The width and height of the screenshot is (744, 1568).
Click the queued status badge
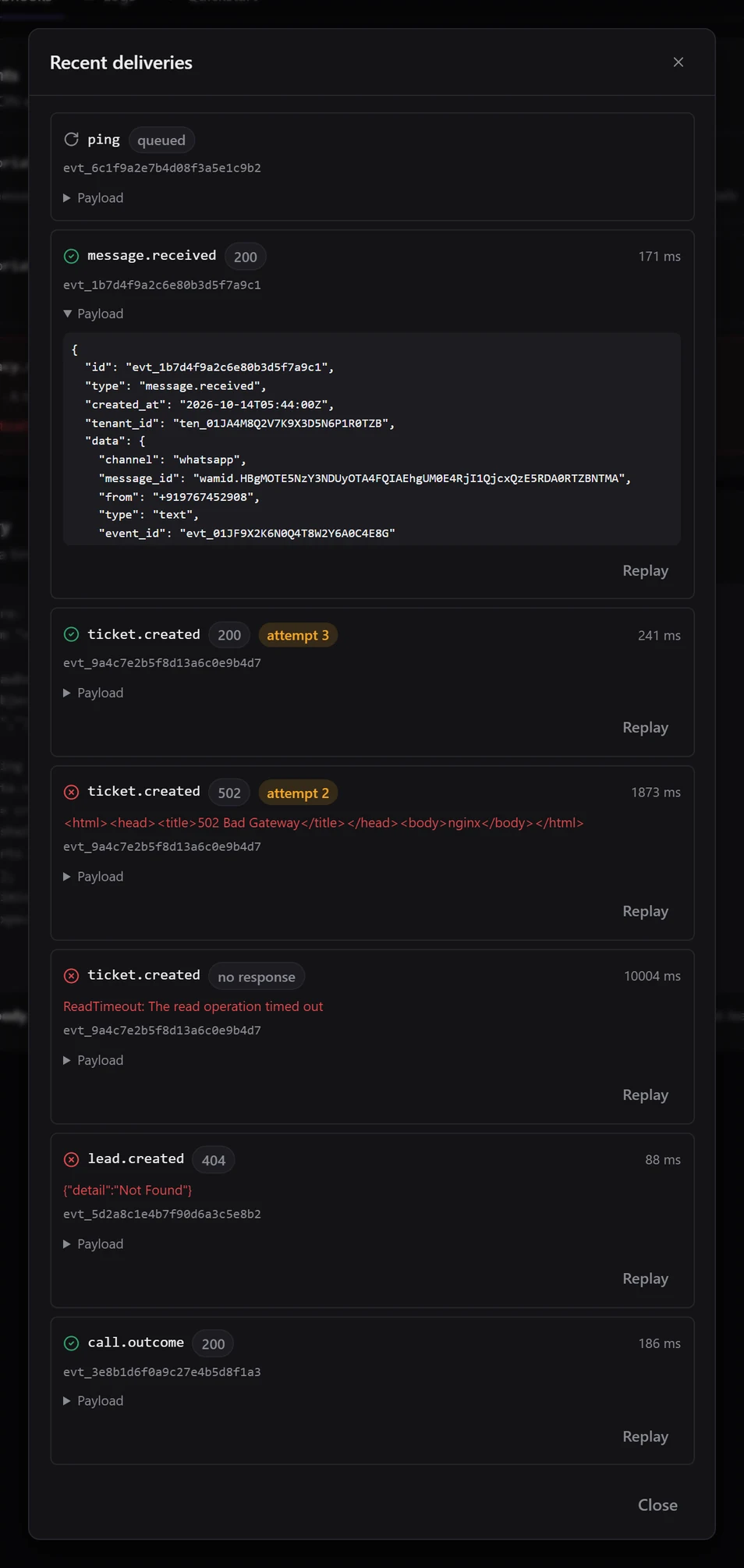click(161, 140)
